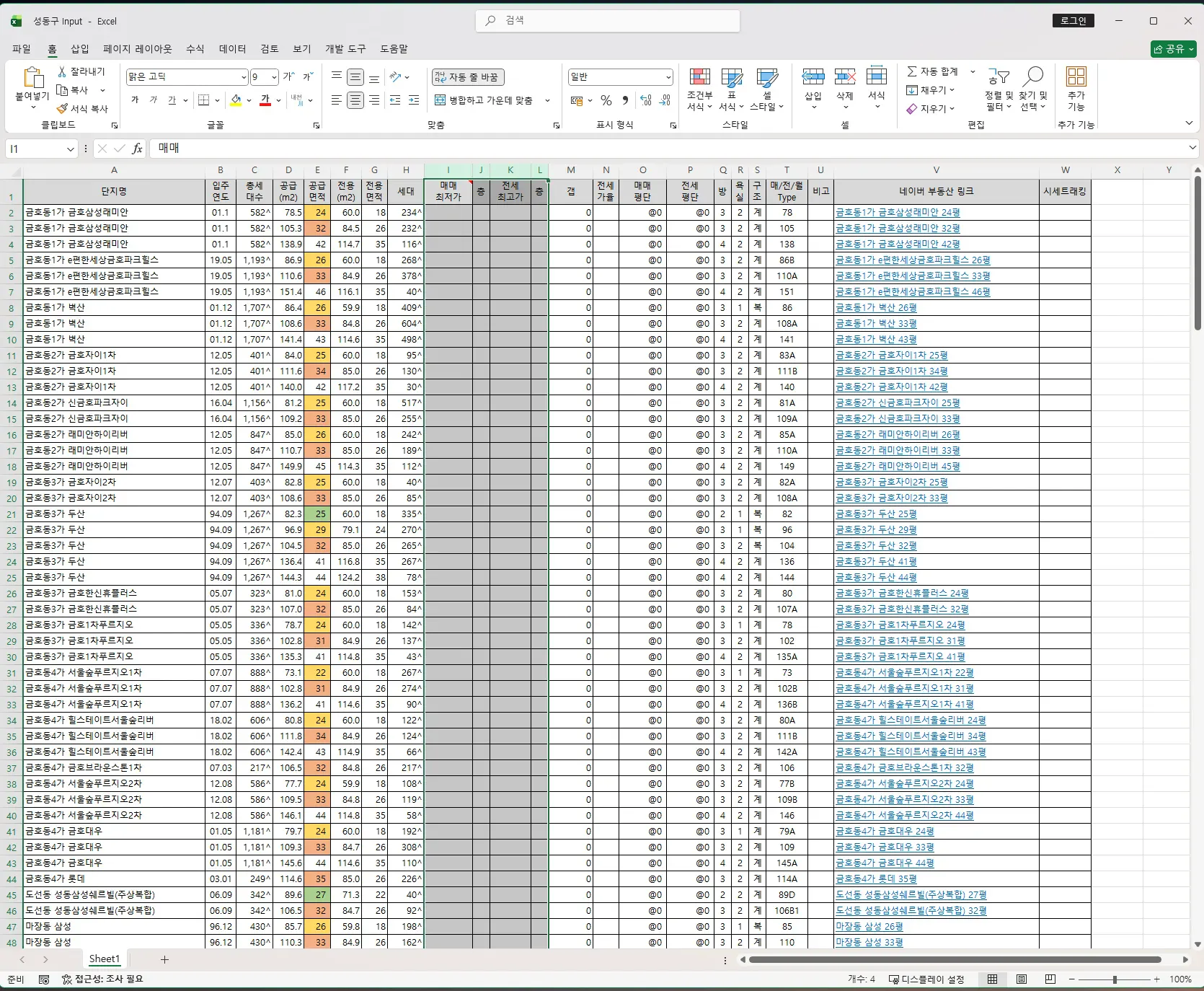Expand font color dropdown arrow
This screenshot has height=991, width=1204.
[280, 100]
